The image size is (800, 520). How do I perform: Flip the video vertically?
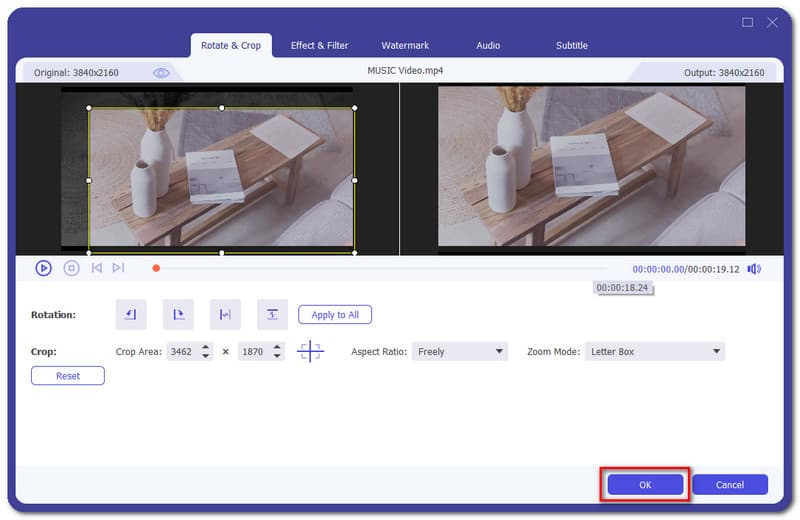272,314
